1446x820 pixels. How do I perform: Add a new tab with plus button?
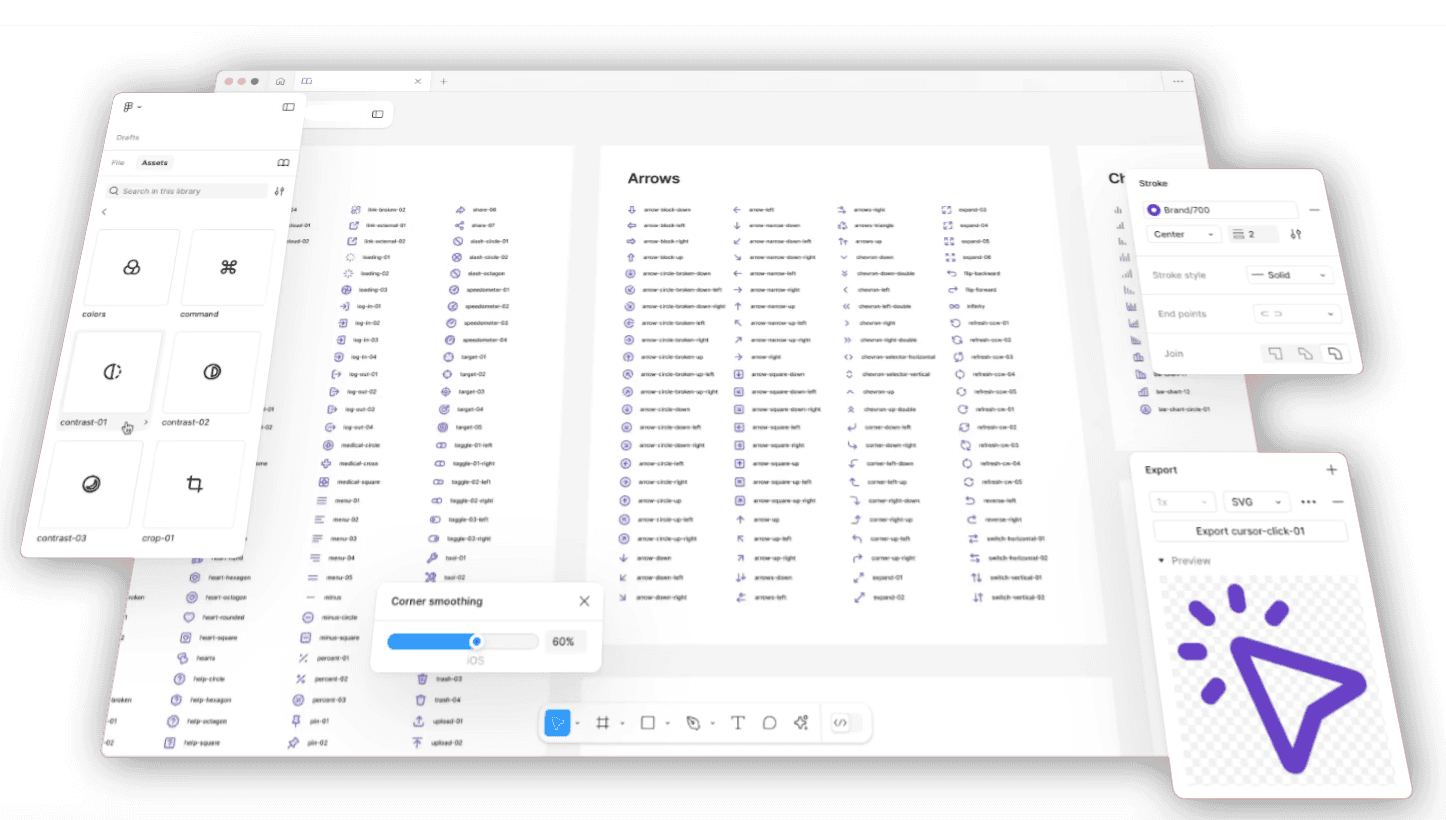[444, 81]
